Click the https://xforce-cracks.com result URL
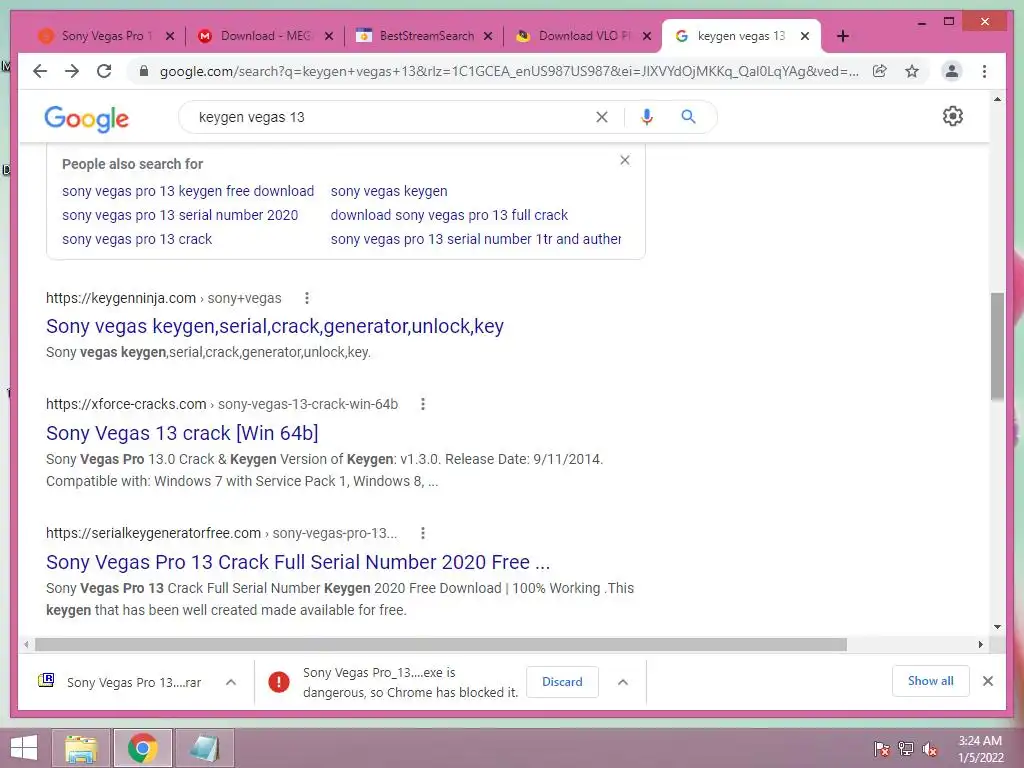 (126, 404)
